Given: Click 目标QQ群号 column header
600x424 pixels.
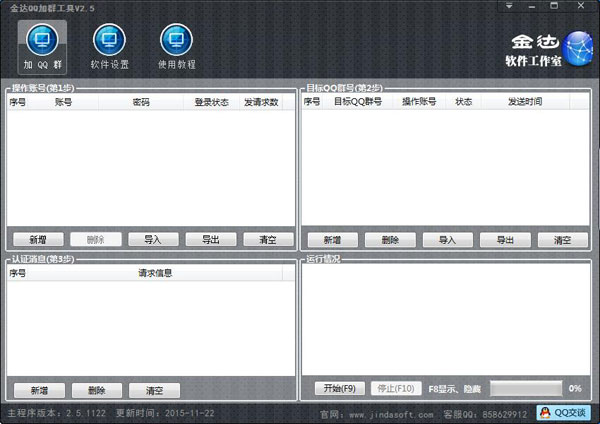Looking at the screenshot, I should coord(358,102).
